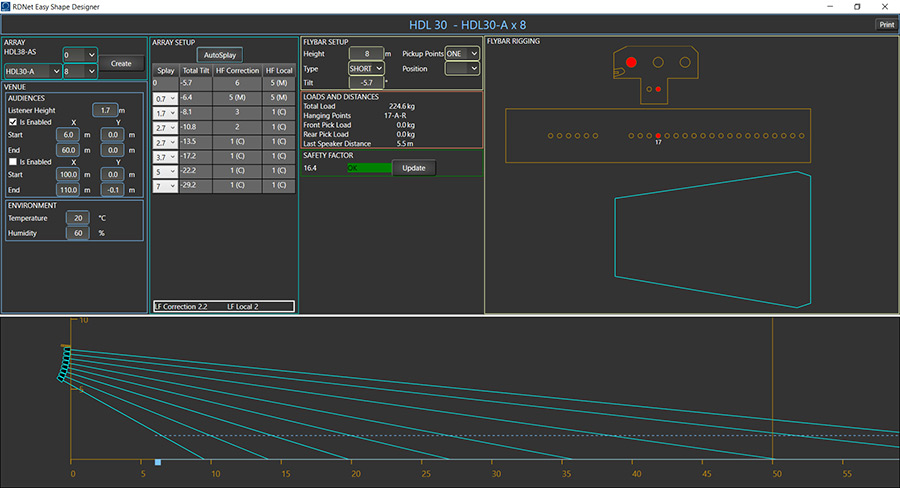This screenshot has width=900, height=488.
Task: Click second audience End X field showing 110.0
Action: (x=68, y=189)
